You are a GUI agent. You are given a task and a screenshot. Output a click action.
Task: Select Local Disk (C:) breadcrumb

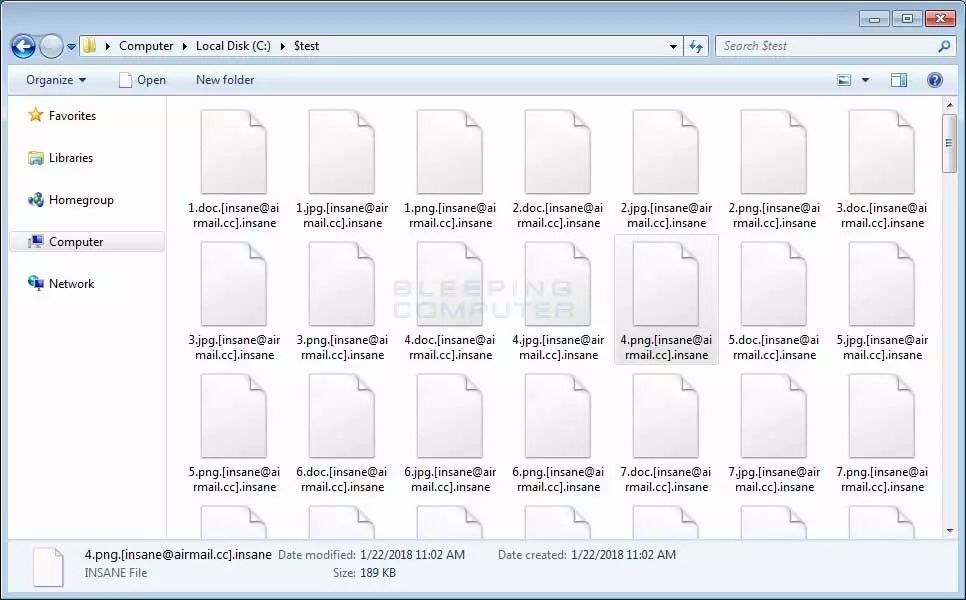[x=233, y=46]
